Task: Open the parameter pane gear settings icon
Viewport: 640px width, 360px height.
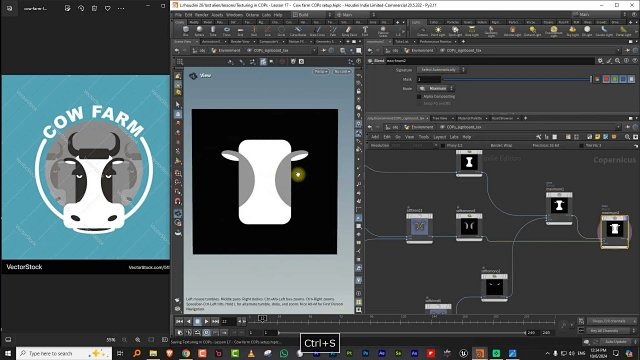Action: tap(600, 61)
